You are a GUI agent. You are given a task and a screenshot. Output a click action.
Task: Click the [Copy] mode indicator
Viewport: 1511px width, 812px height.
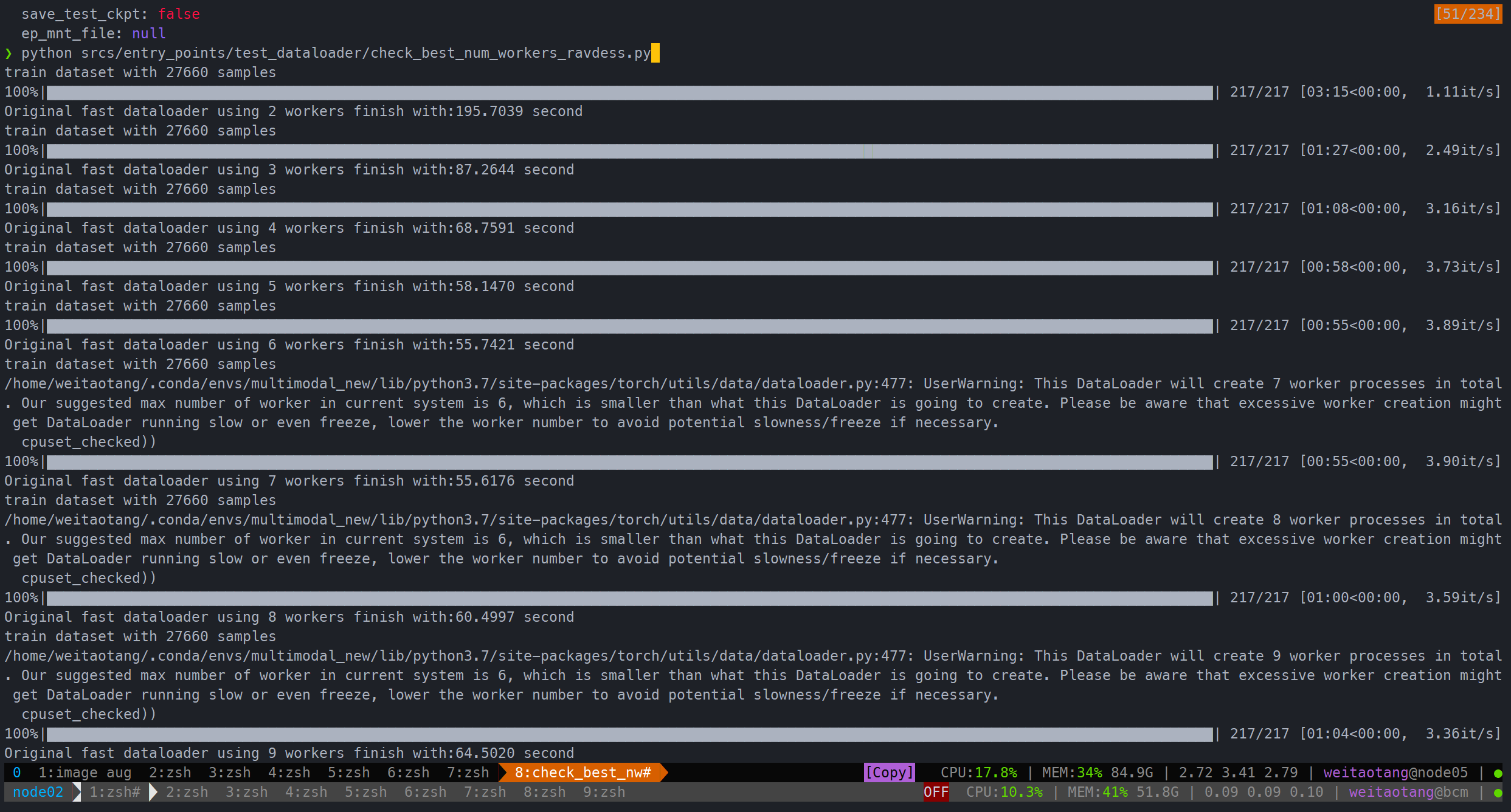[890, 772]
